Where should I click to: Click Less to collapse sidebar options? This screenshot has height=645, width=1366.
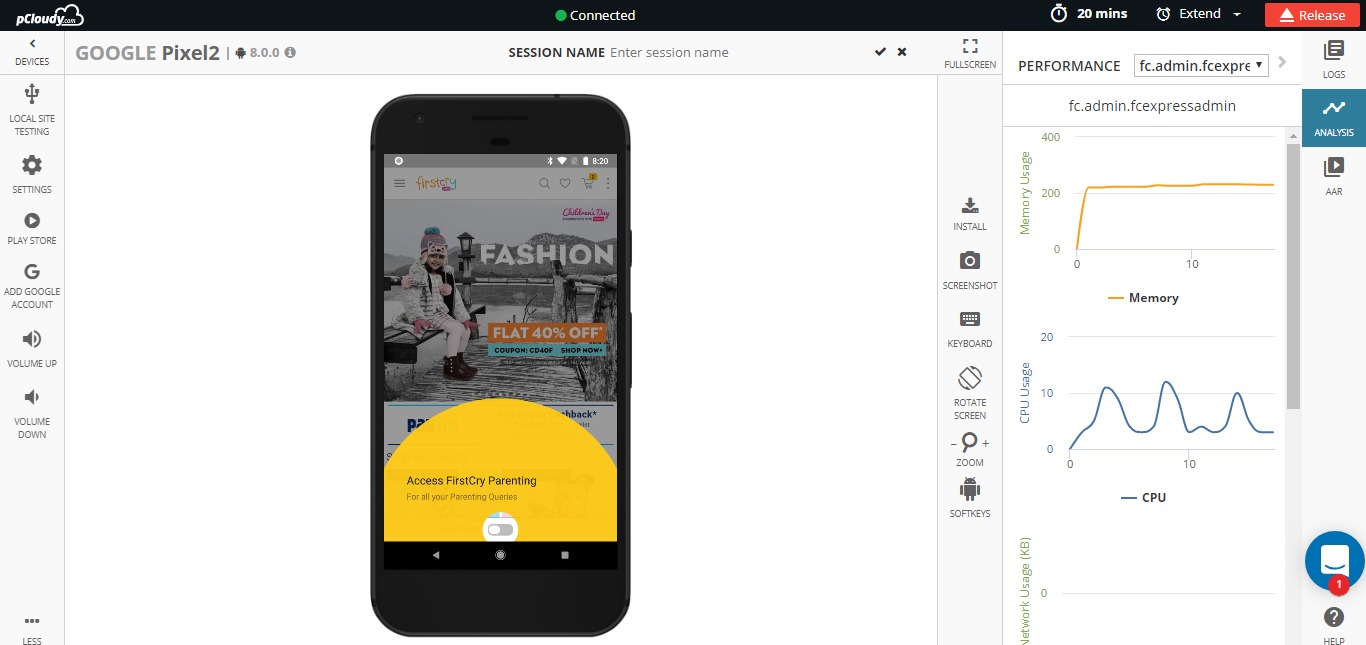32,629
